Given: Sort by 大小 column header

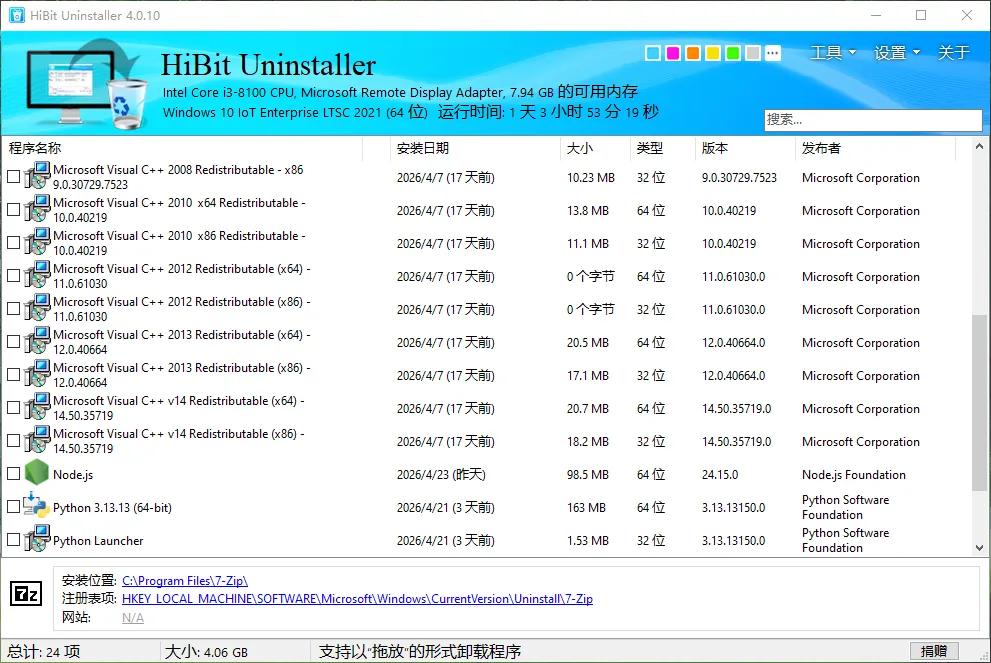Looking at the screenshot, I should (595, 148).
